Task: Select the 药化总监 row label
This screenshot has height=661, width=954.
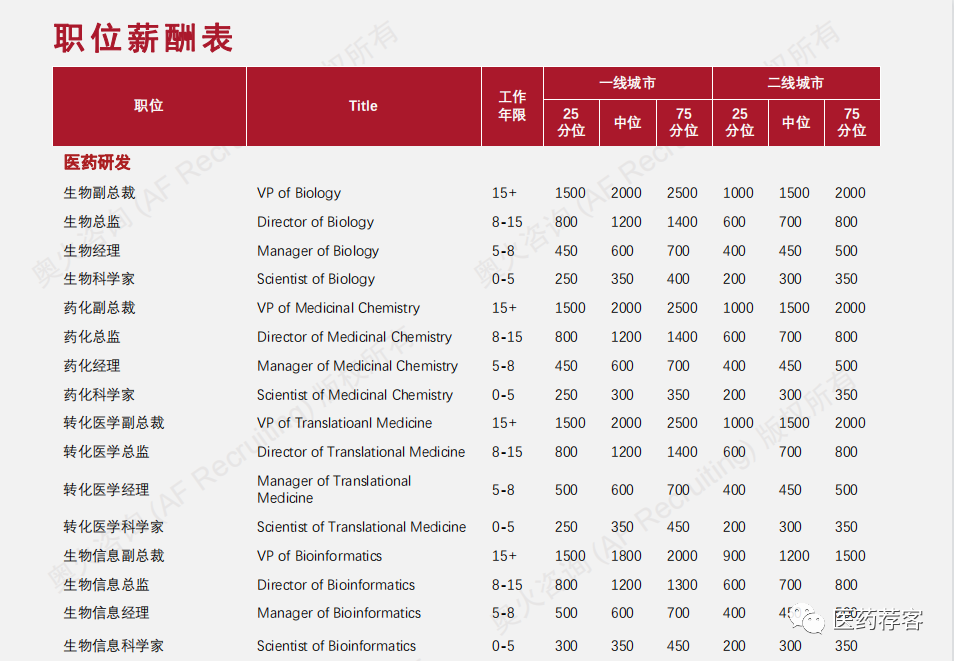Action: (92, 337)
